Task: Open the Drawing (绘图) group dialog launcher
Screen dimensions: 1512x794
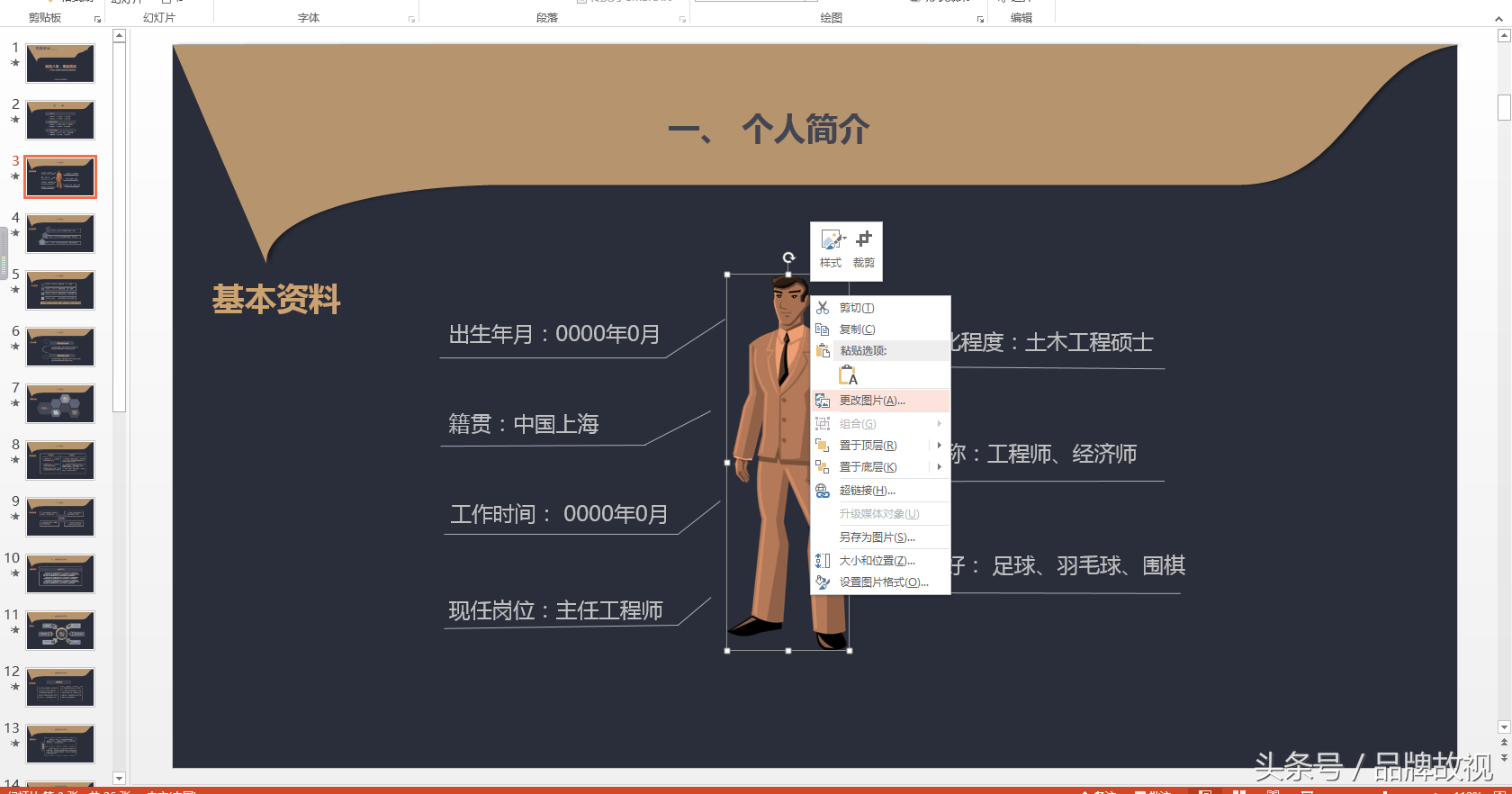Action: pyautogui.click(x=980, y=19)
